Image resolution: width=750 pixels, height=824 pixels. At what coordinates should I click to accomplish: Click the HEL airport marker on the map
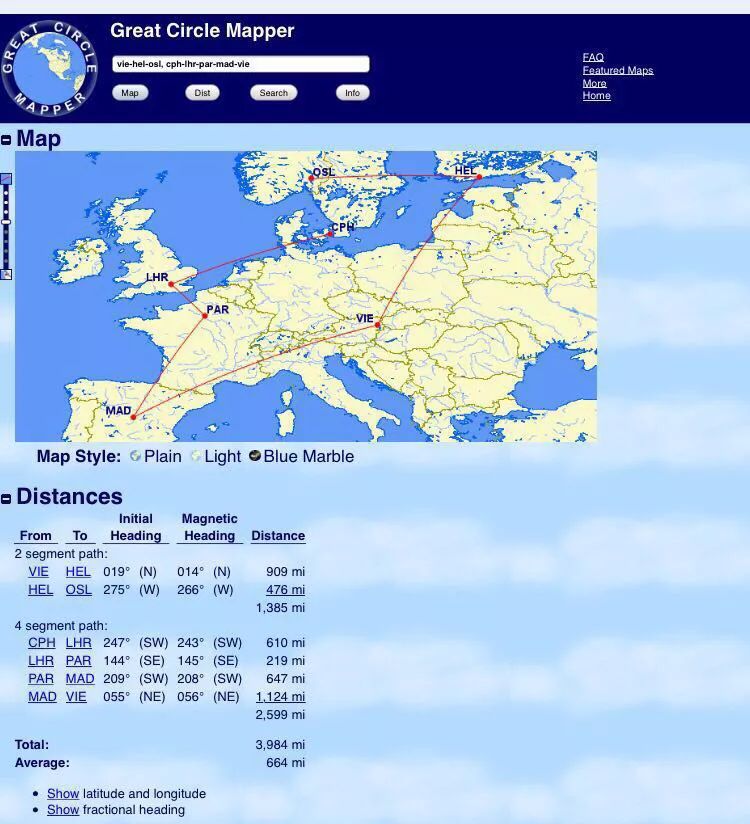(x=479, y=177)
